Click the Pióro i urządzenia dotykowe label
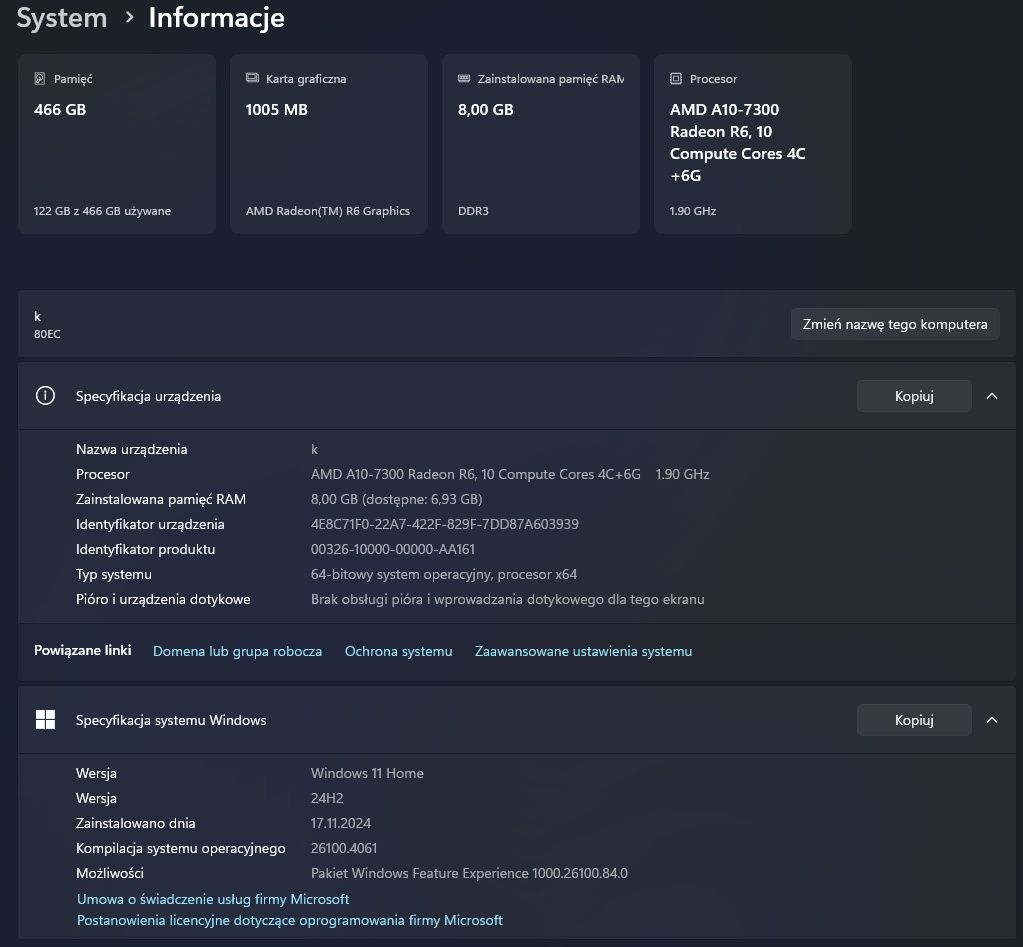This screenshot has width=1023, height=947. pos(163,599)
